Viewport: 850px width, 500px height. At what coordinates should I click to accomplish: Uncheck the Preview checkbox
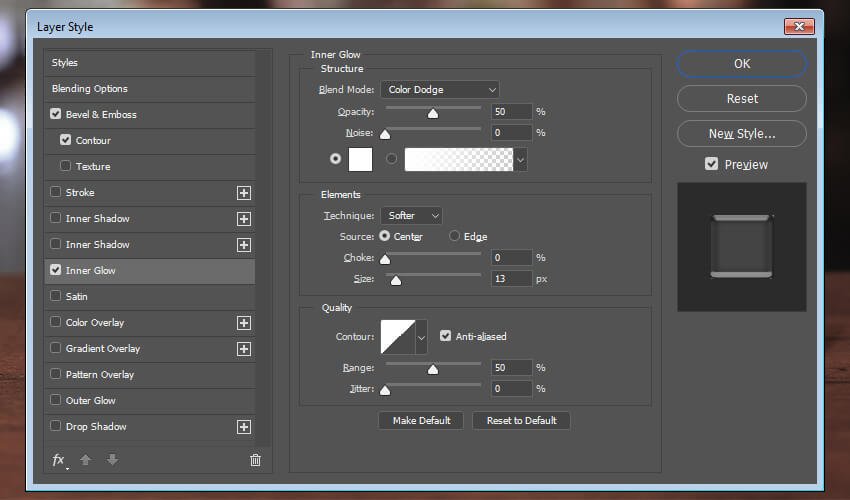point(711,164)
